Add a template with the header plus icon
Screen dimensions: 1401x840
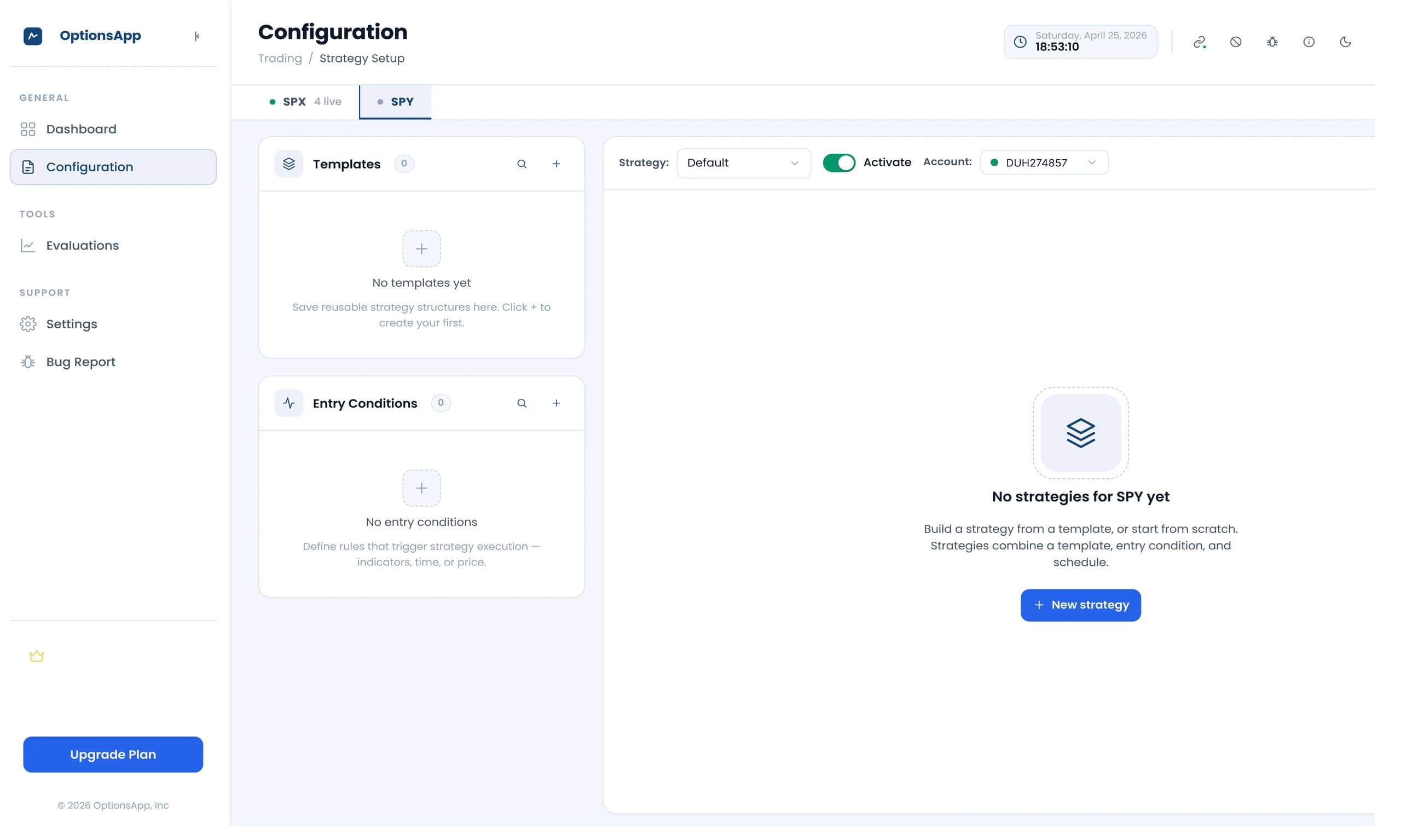[x=557, y=164]
